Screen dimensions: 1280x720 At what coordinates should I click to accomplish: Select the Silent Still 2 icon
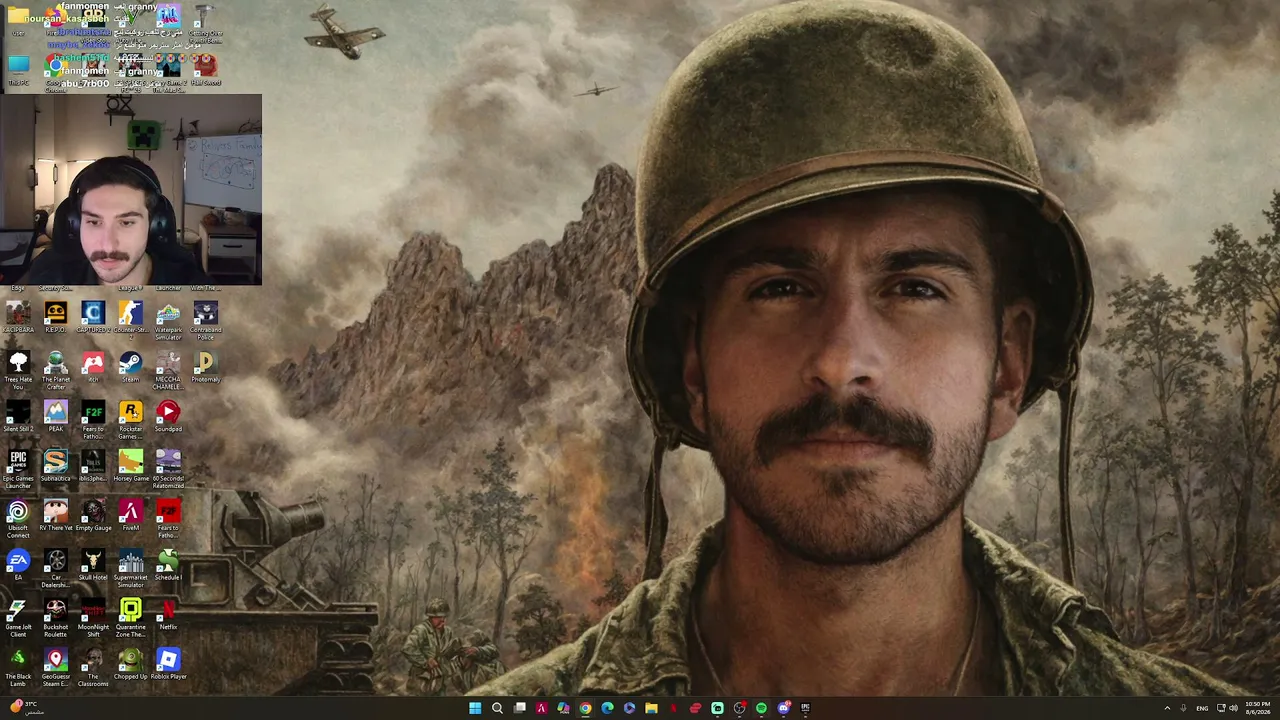18,417
